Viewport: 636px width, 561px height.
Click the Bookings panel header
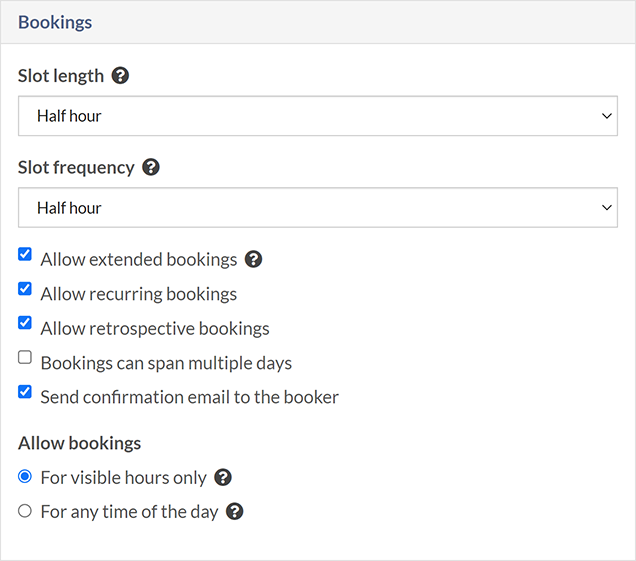[x=55, y=22]
